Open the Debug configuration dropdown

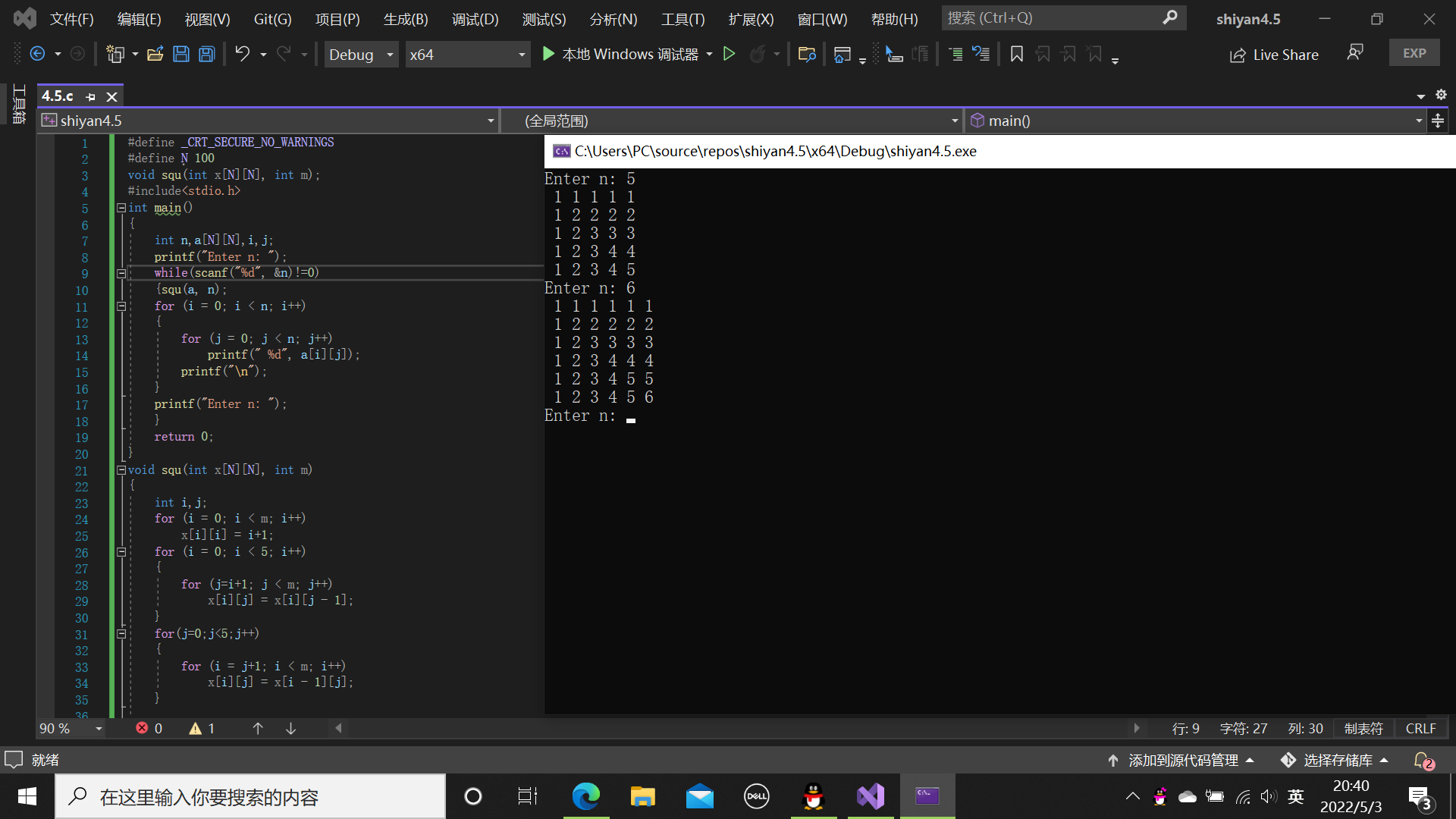[362, 55]
